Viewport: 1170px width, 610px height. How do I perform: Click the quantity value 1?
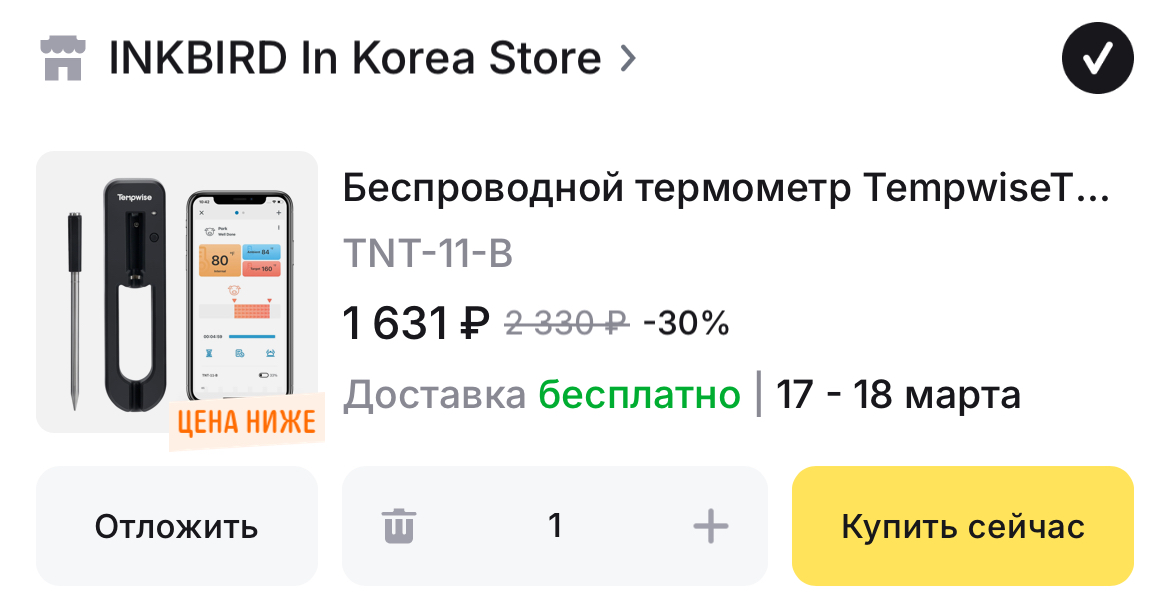tap(555, 525)
